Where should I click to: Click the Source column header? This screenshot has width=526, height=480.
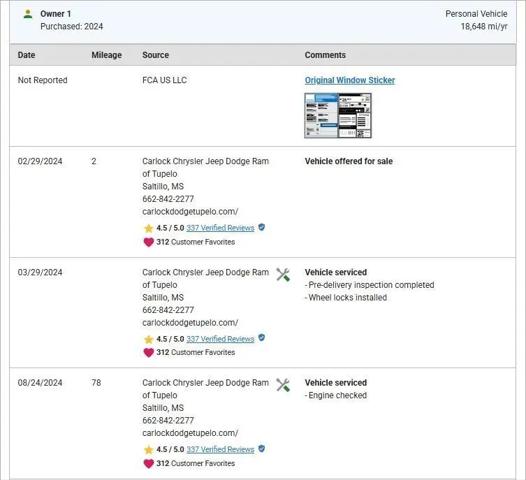click(x=155, y=55)
